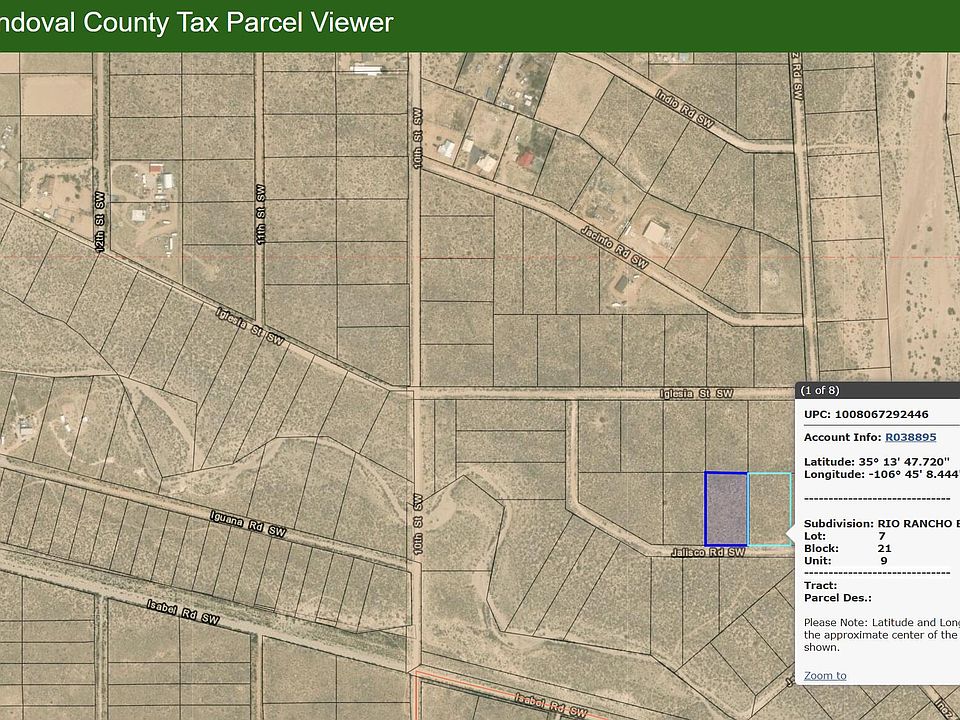Click the 'Indio Rd SW' street label
This screenshot has height=720, width=960.
coord(684,109)
